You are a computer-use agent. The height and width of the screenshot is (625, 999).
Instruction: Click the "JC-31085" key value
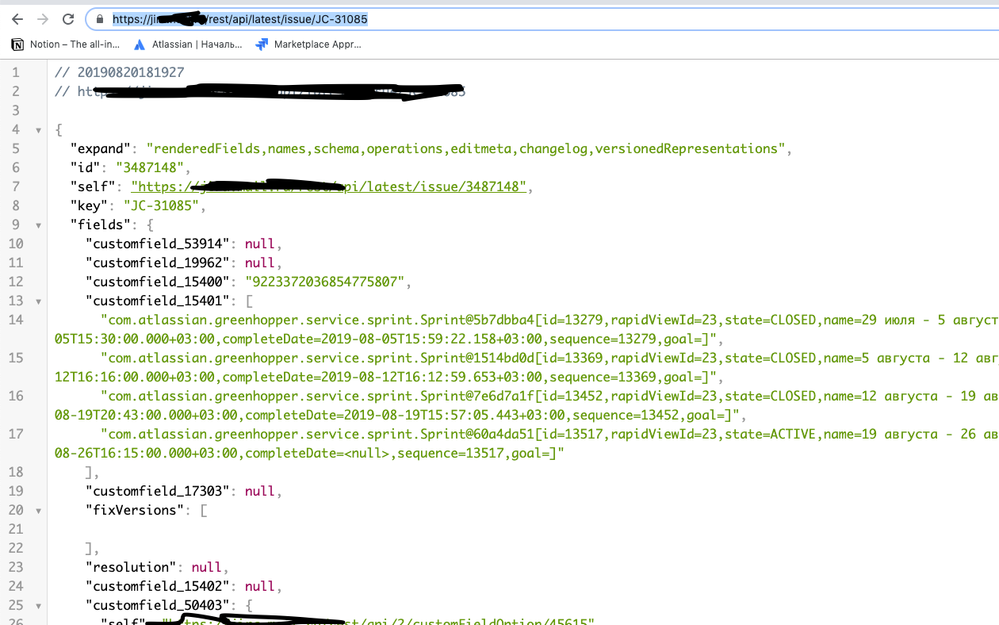coord(161,206)
